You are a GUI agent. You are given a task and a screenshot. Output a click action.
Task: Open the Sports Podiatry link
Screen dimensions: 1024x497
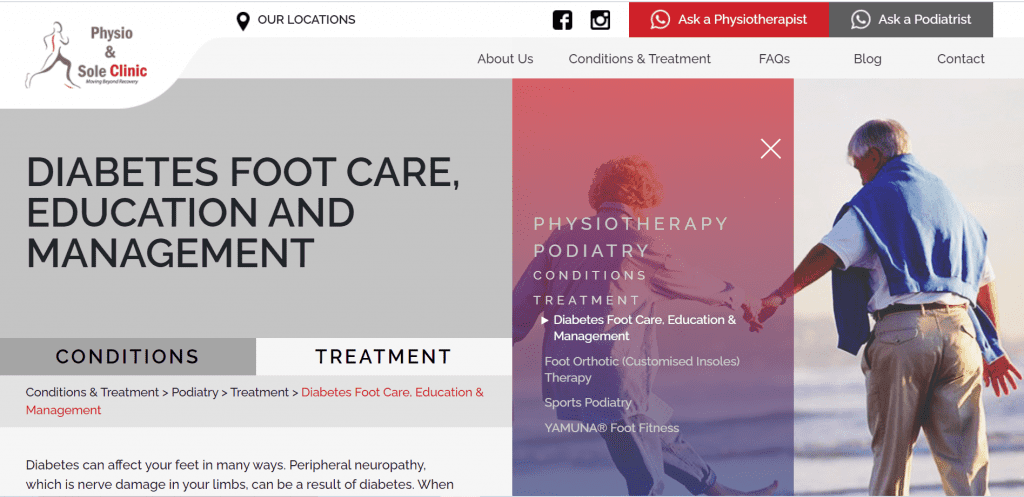click(x=588, y=403)
